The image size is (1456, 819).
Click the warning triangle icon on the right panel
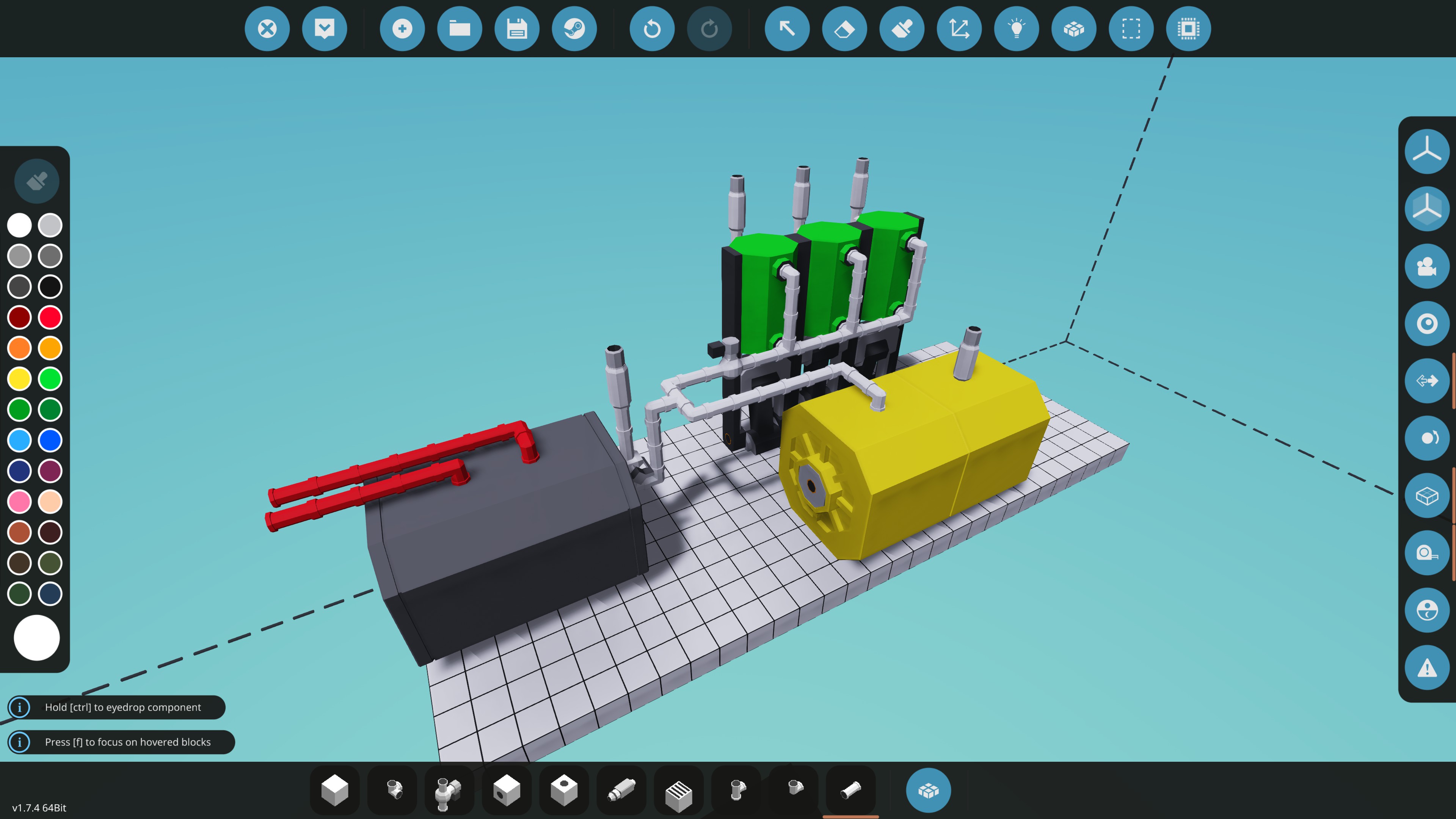pyautogui.click(x=1426, y=668)
